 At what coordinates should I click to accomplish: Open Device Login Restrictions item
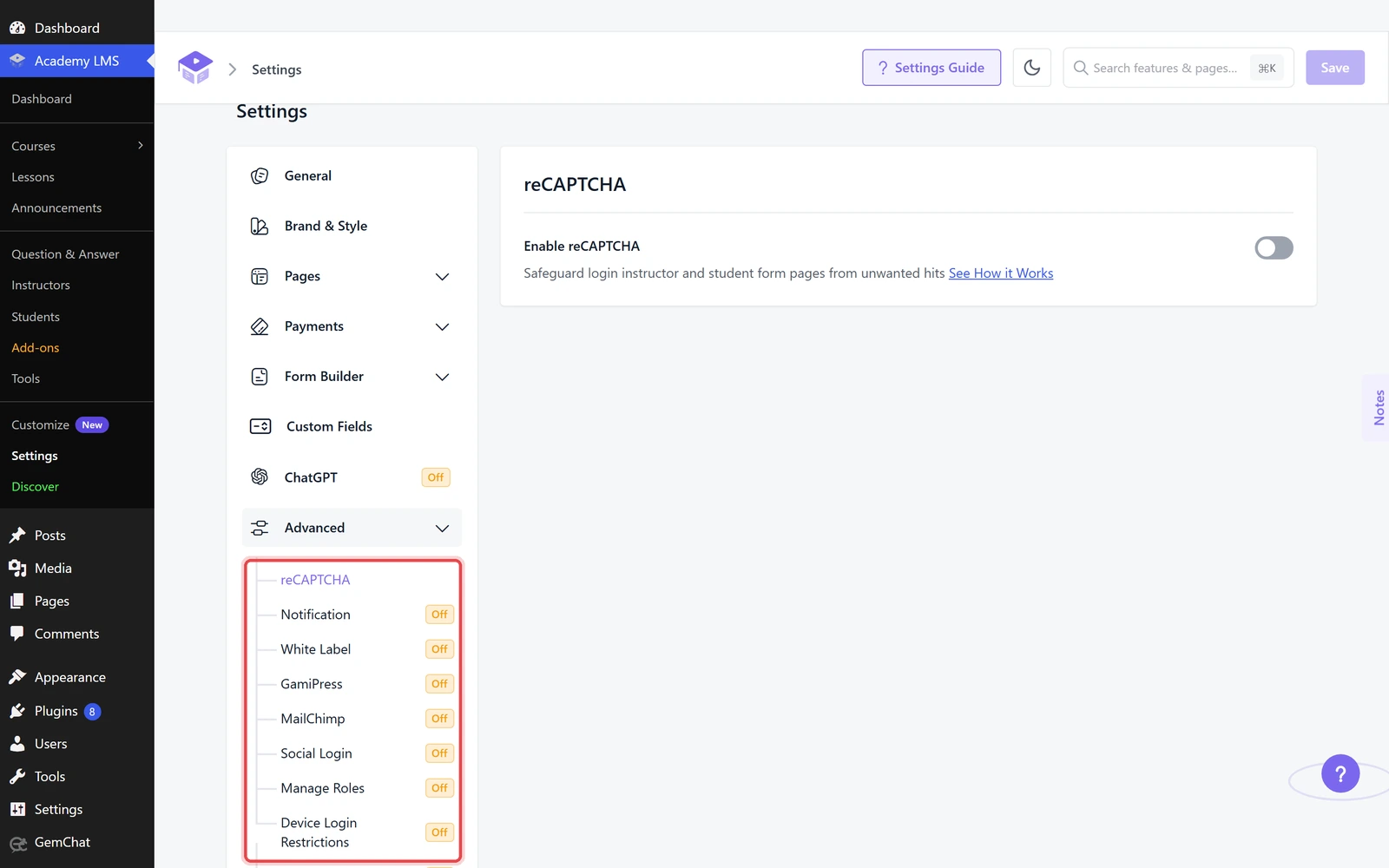point(319,832)
